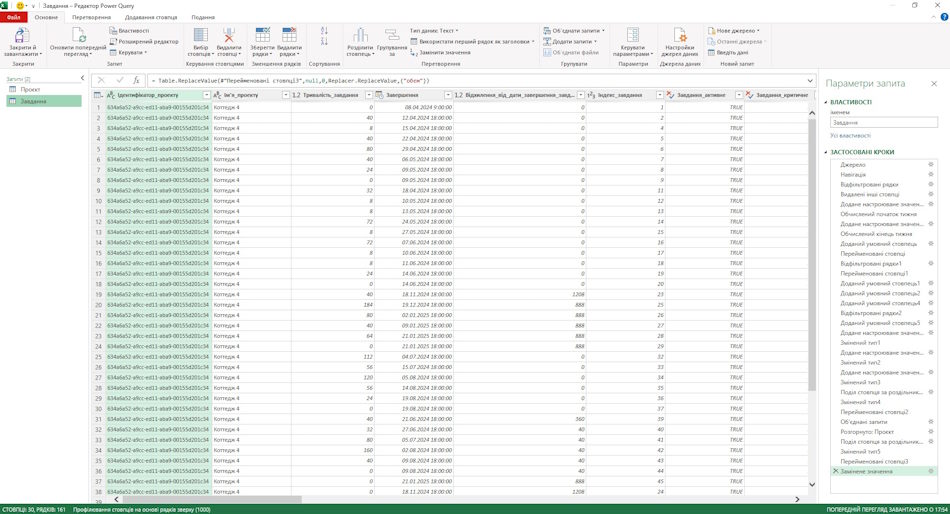Screen dimensions: 950x514
Task: Open filter dropdown for Завершення column
Action: click(448, 95)
